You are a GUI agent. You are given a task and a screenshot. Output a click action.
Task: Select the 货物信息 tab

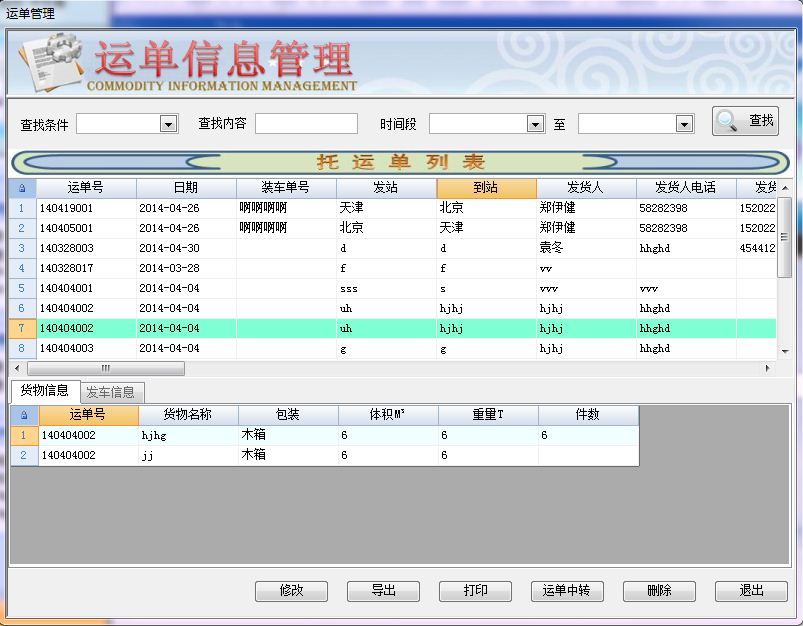coord(44,391)
